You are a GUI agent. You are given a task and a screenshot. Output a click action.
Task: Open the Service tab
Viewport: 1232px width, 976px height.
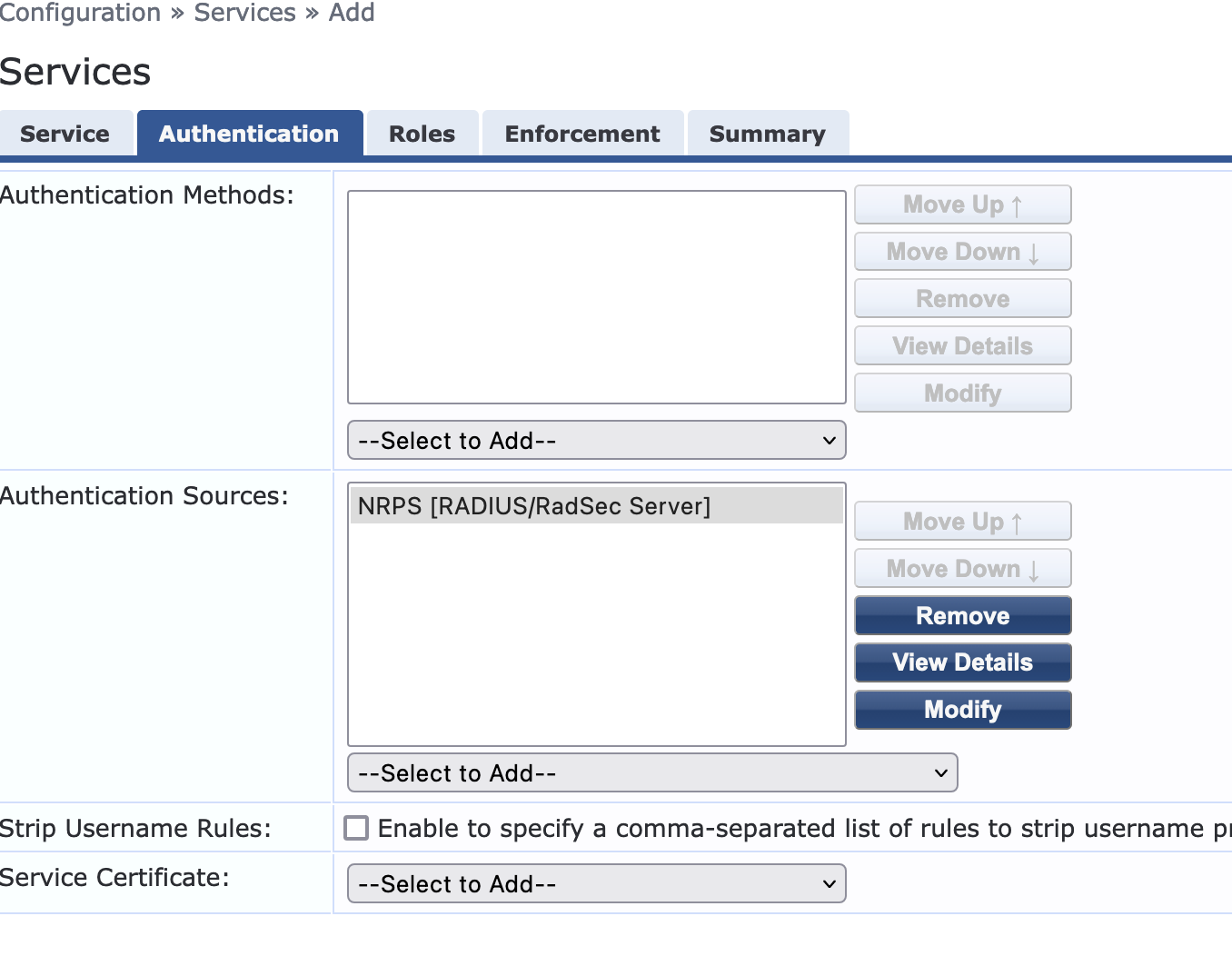pyautogui.click(x=65, y=134)
